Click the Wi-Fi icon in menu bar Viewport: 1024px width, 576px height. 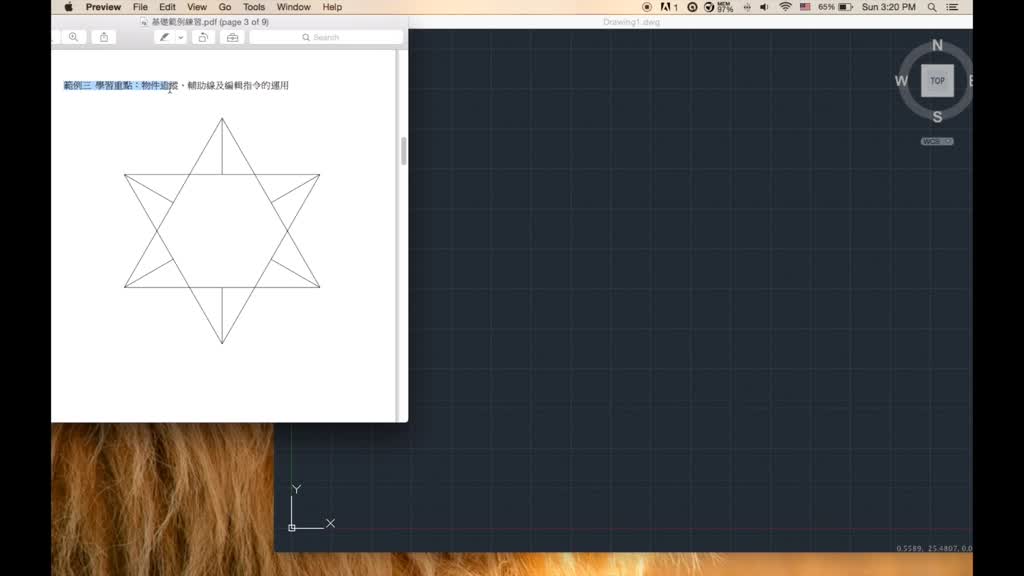pyautogui.click(x=785, y=7)
